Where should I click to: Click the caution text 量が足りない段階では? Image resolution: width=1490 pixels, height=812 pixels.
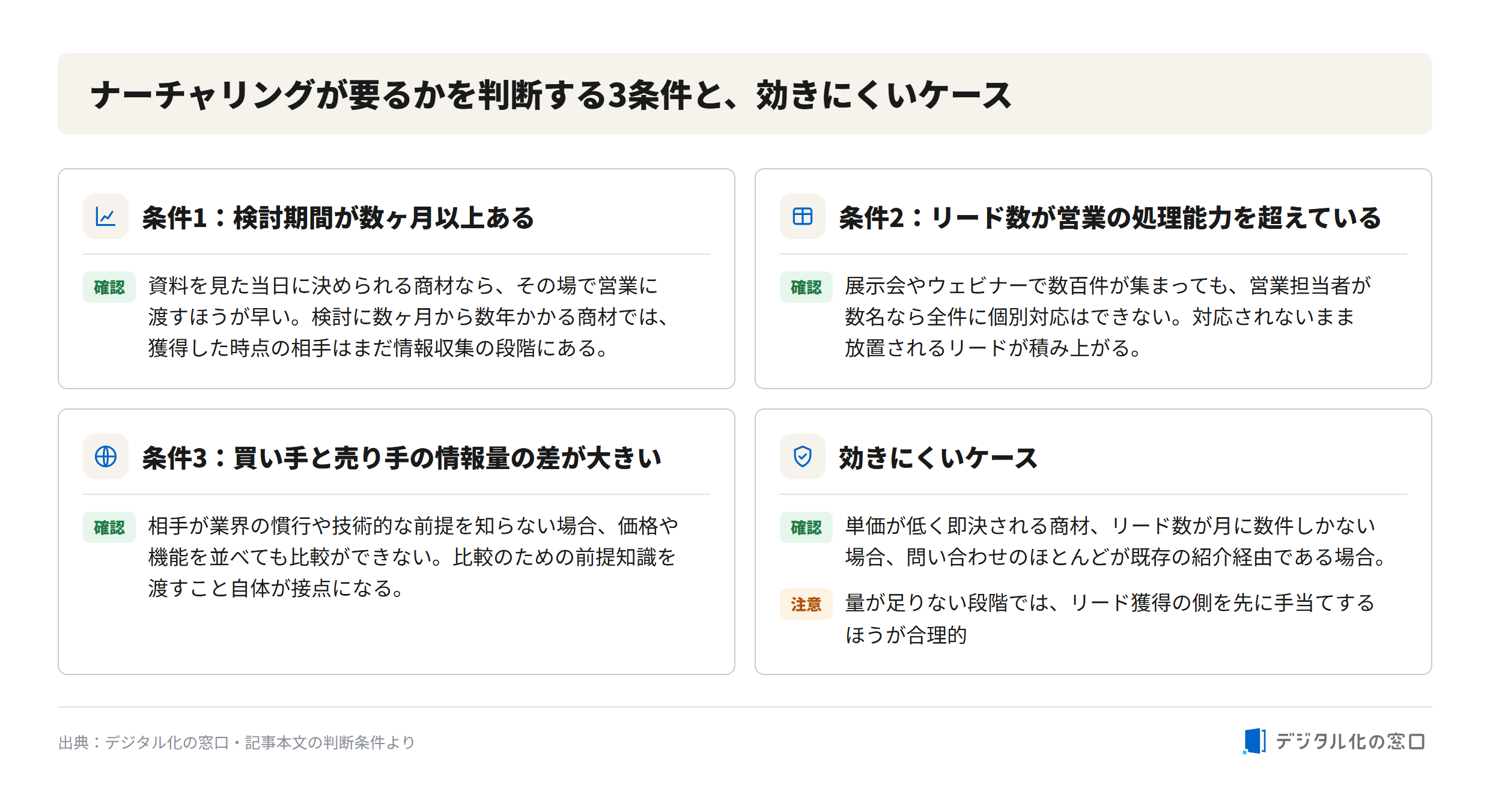coord(1110,619)
